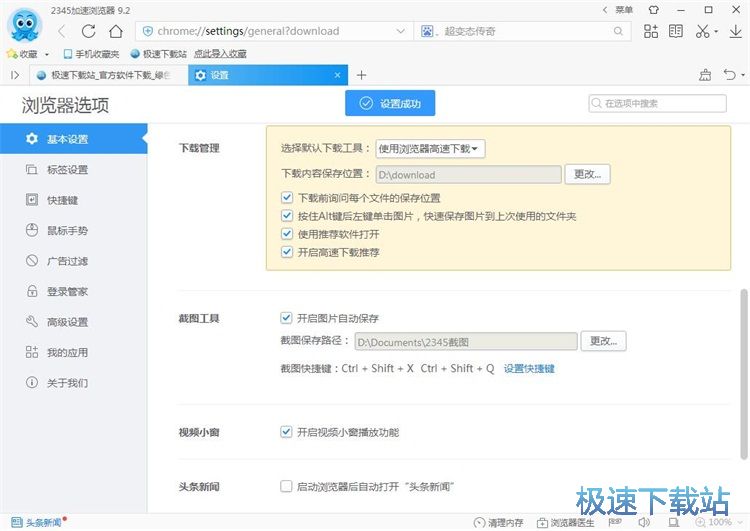Image resolution: width=750 pixels, height=531 pixels.
Task: Open 头条新闻 in the status bar
Action: [37, 522]
